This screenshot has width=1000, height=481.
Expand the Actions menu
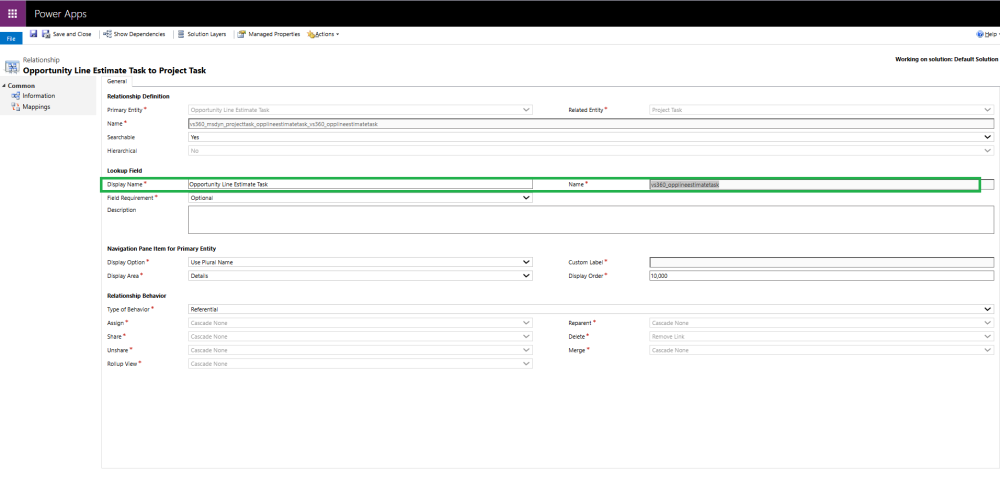323,34
